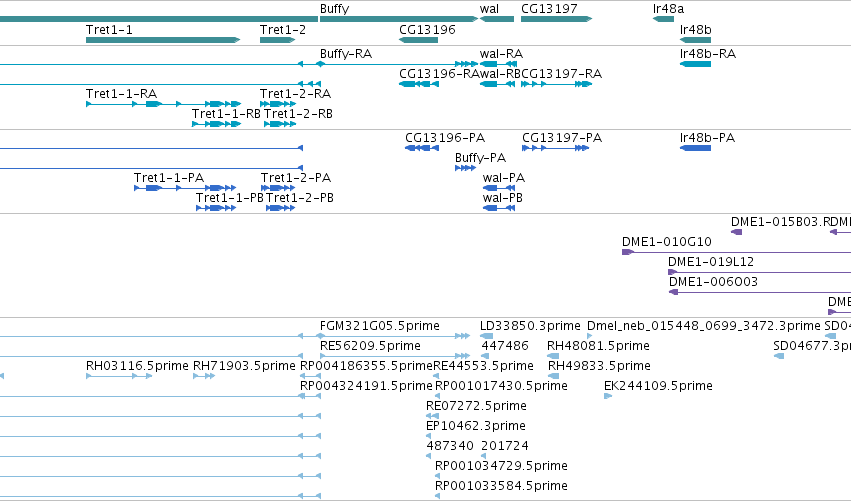Click the Ir48b-PA protein glyph
This screenshot has height=501, width=851.
(x=695, y=148)
